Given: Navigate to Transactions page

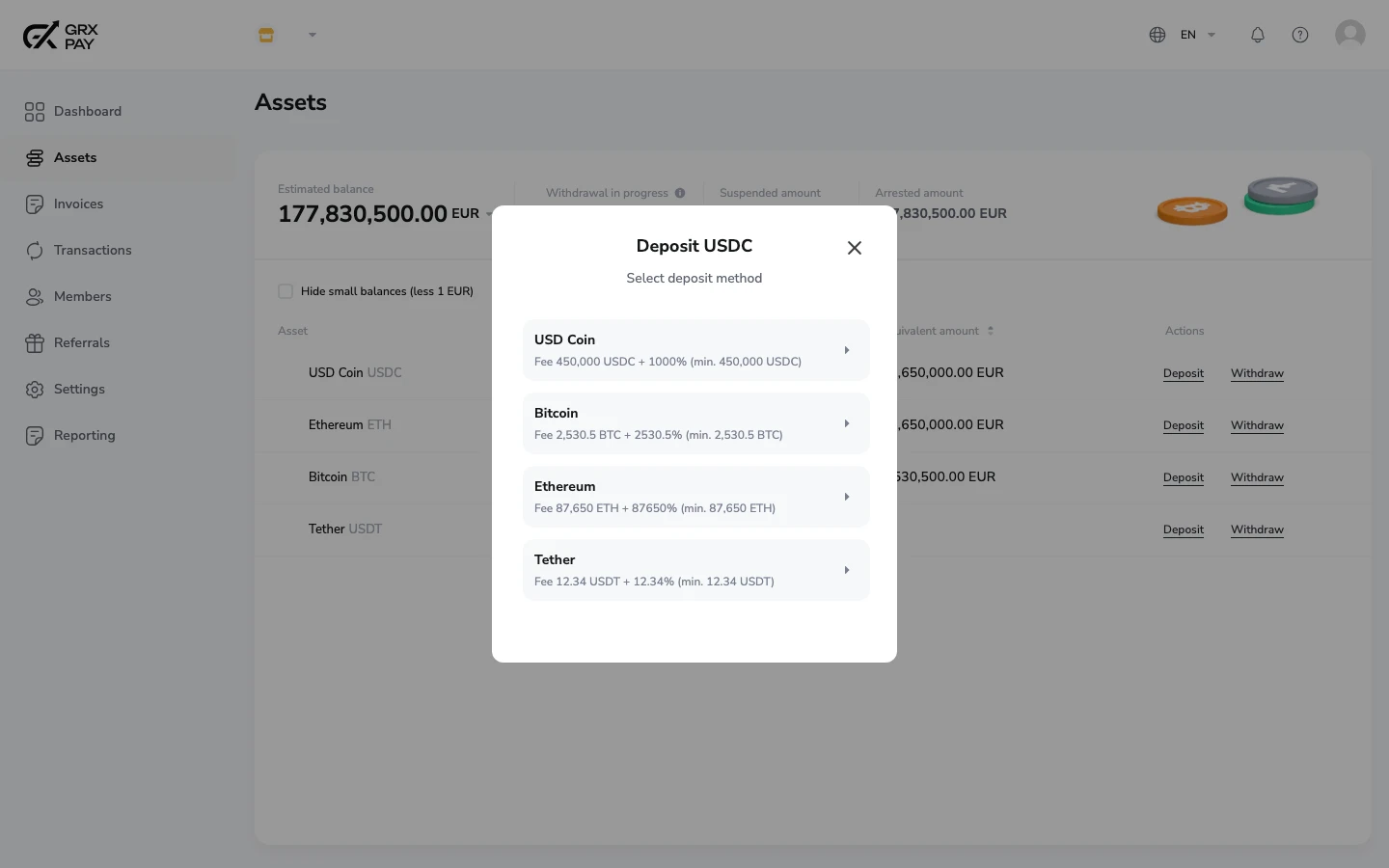Looking at the screenshot, I should [x=93, y=251].
